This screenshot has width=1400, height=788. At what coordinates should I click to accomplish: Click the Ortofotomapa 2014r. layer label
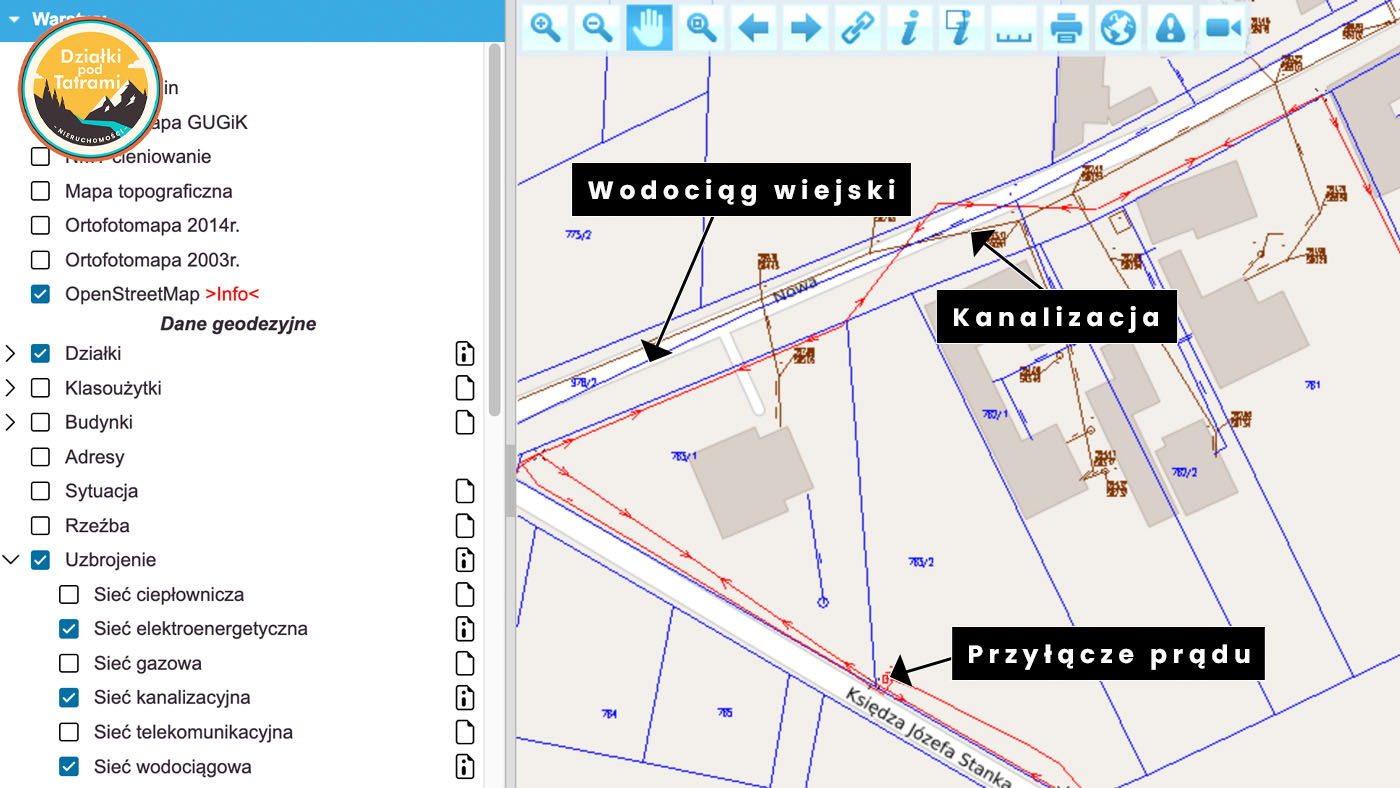pos(152,226)
